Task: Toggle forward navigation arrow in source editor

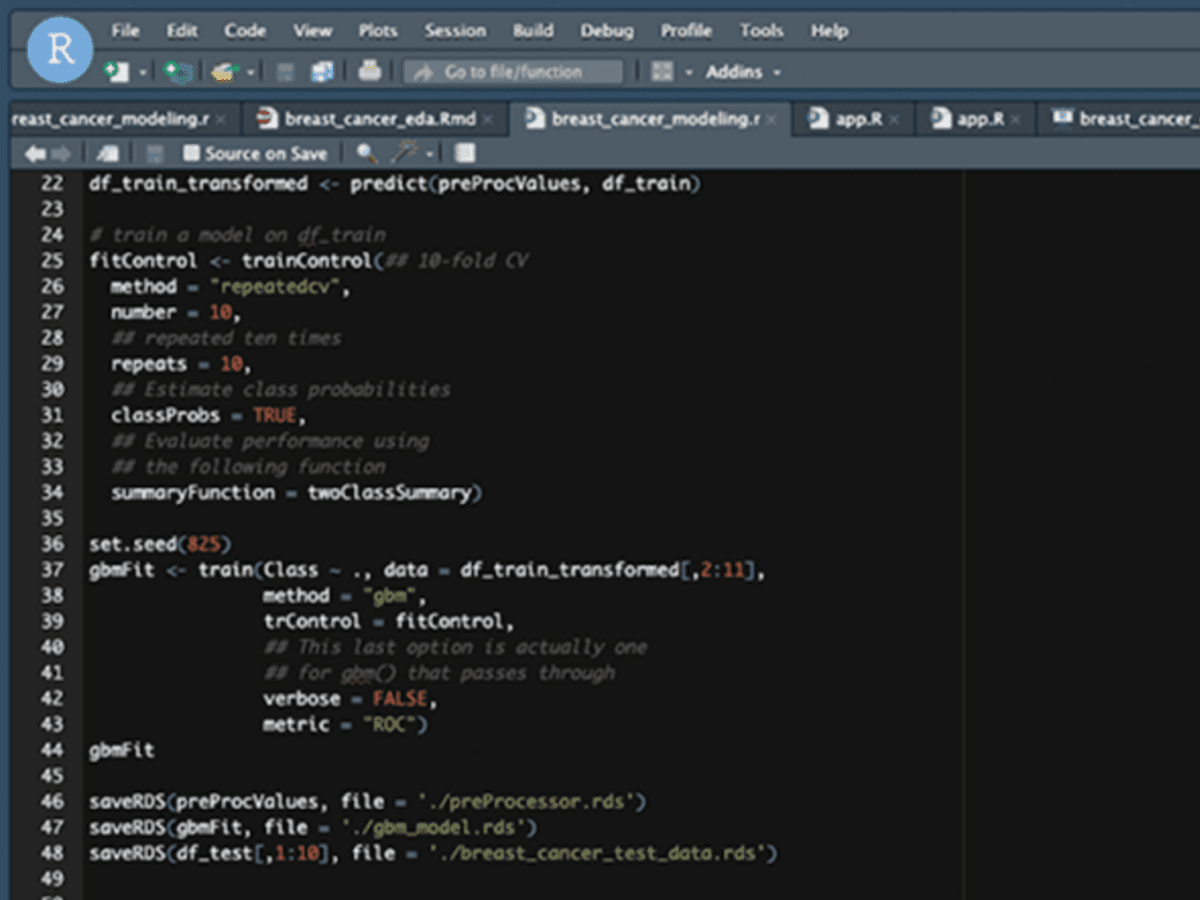Action: pyautogui.click(x=60, y=153)
